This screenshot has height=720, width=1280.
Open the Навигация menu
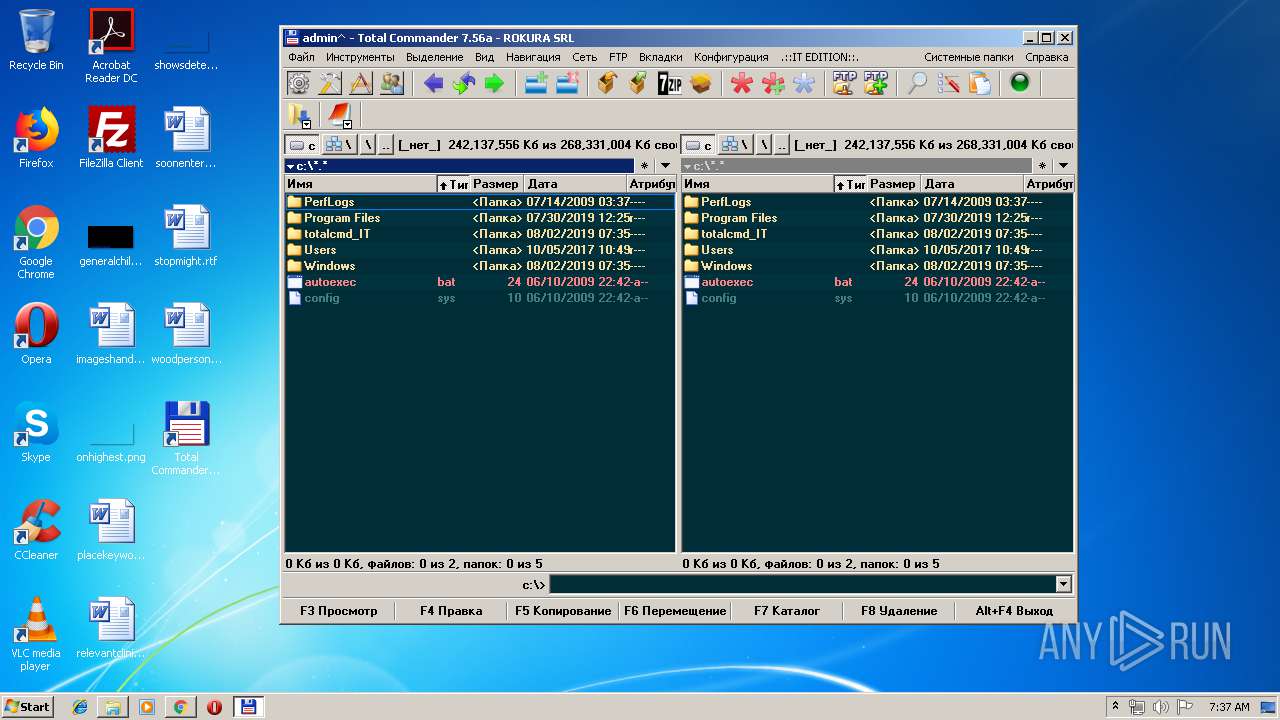pos(533,57)
